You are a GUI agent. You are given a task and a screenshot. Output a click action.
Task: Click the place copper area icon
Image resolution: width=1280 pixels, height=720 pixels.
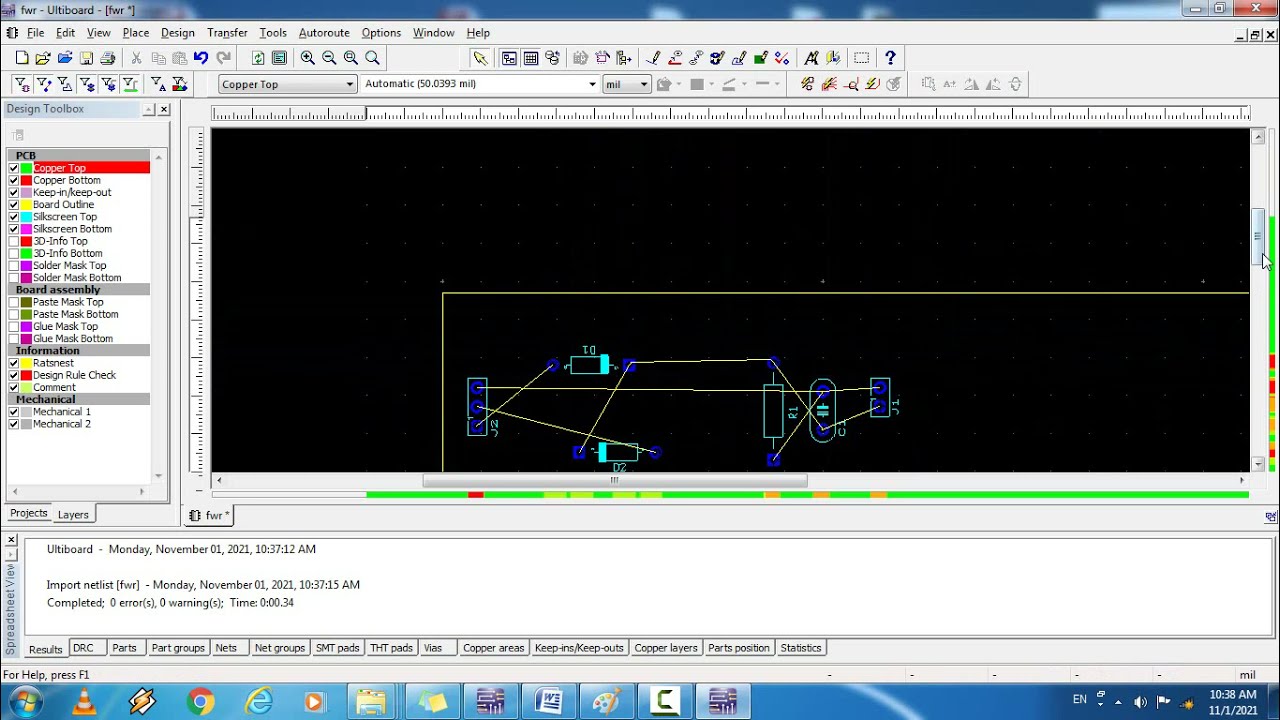click(x=760, y=58)
